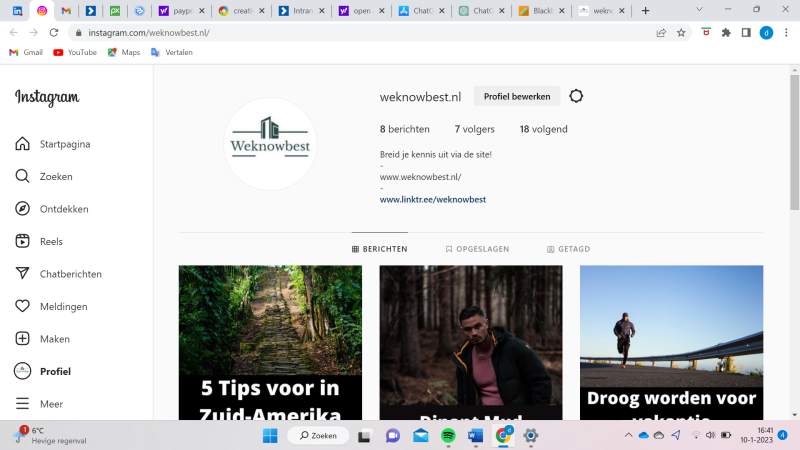800x450 pixels.
Task: Open the taskbar weather widget
Action: [x=50, y=435]
